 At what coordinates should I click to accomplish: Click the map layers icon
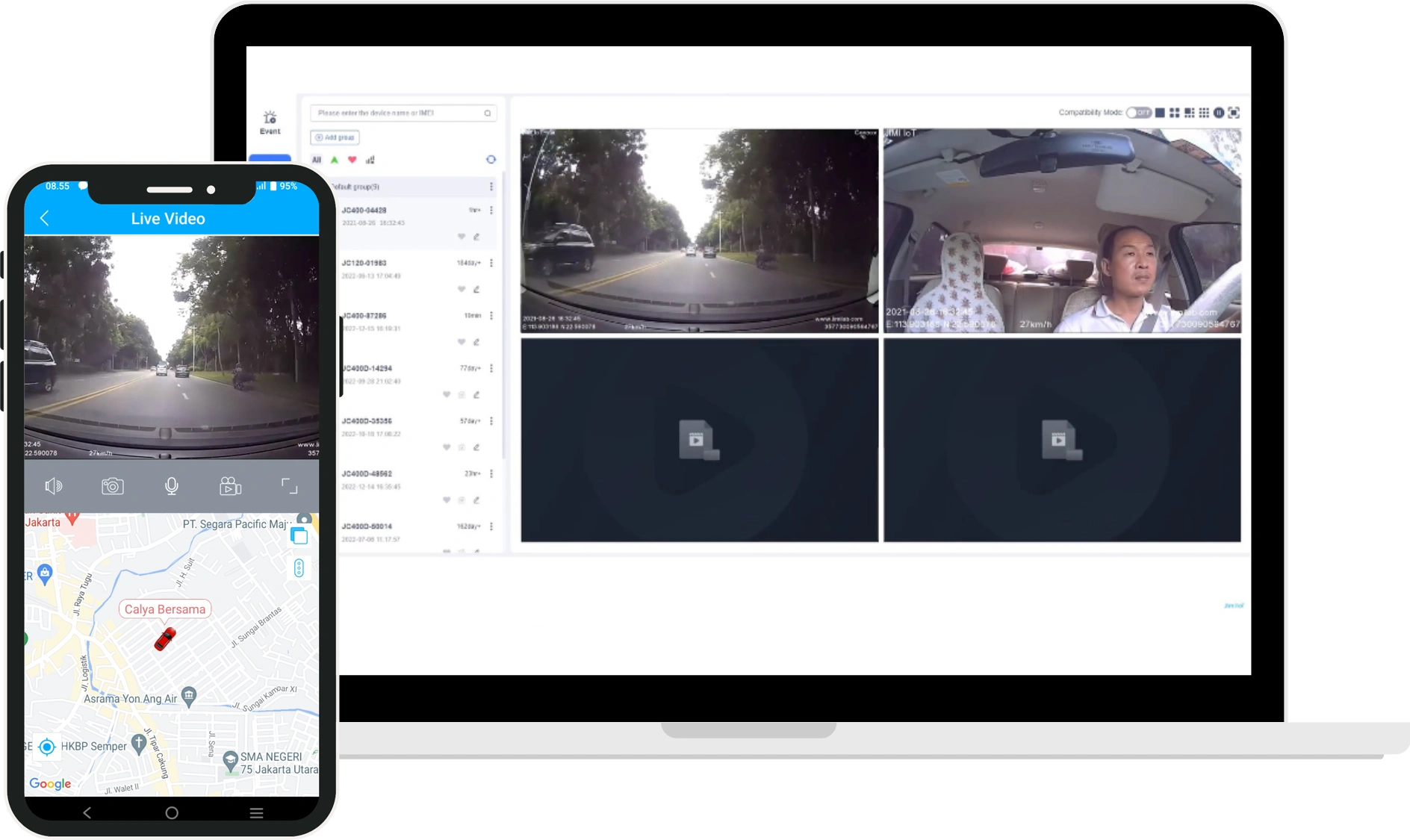[299, 536]
